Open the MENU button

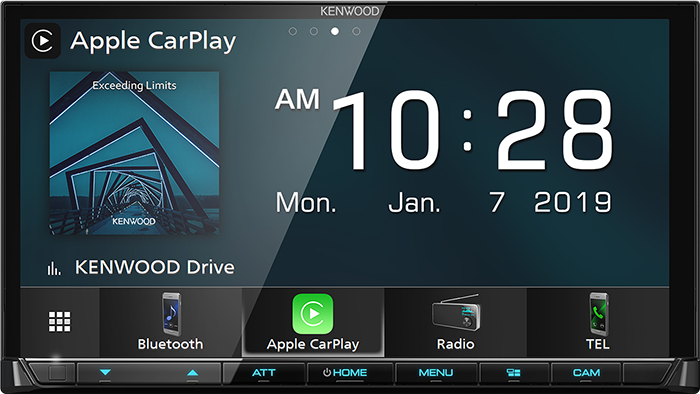coord(436,373)
